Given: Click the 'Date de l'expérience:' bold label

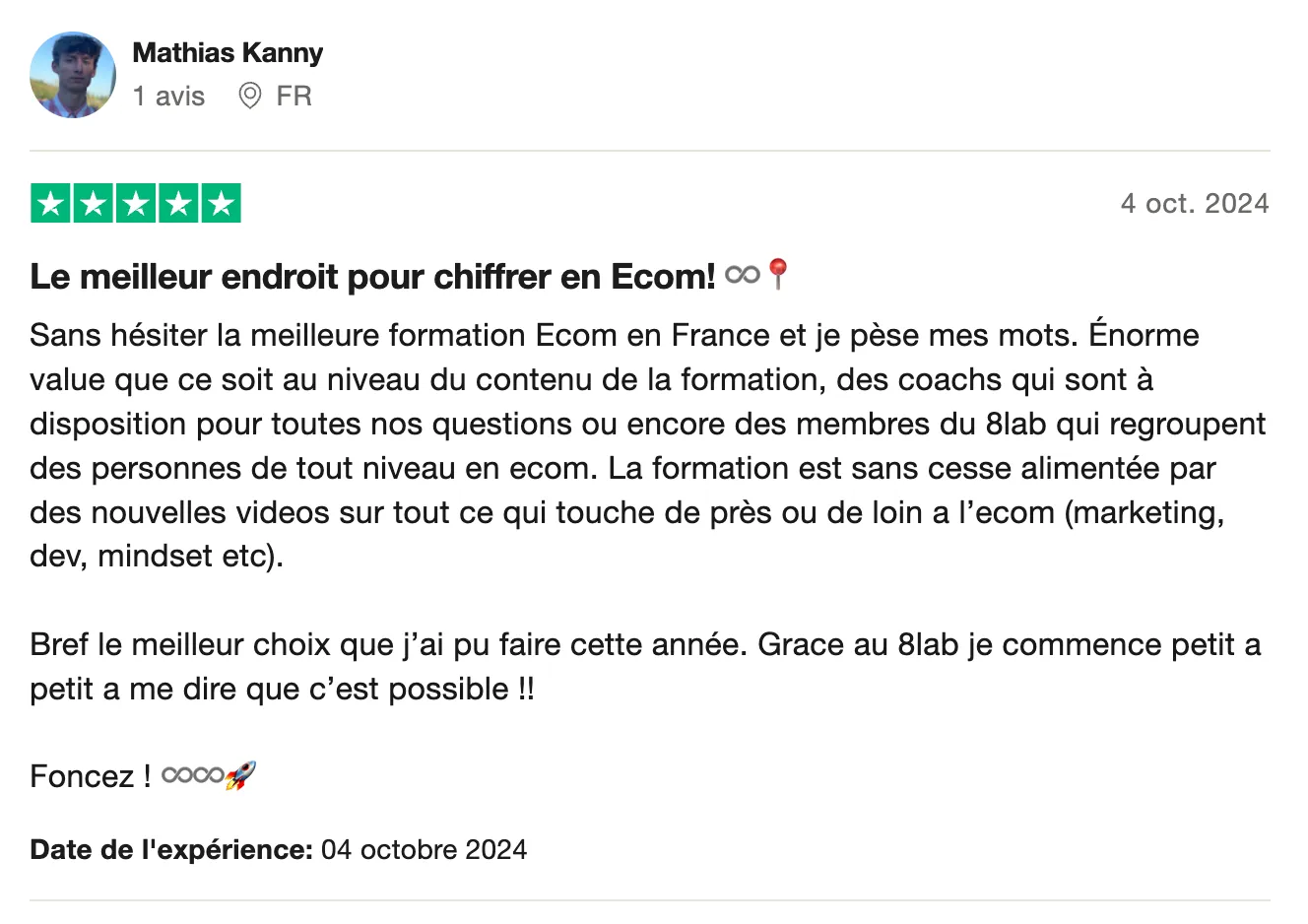Looking at the screenshot, I should pyautogui.click(x=171, y=849).
